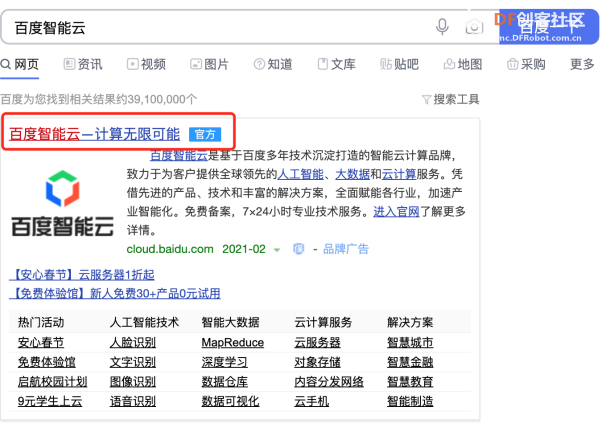Expand the 更多 menu

pyautogui.click(x=582, y=64)
